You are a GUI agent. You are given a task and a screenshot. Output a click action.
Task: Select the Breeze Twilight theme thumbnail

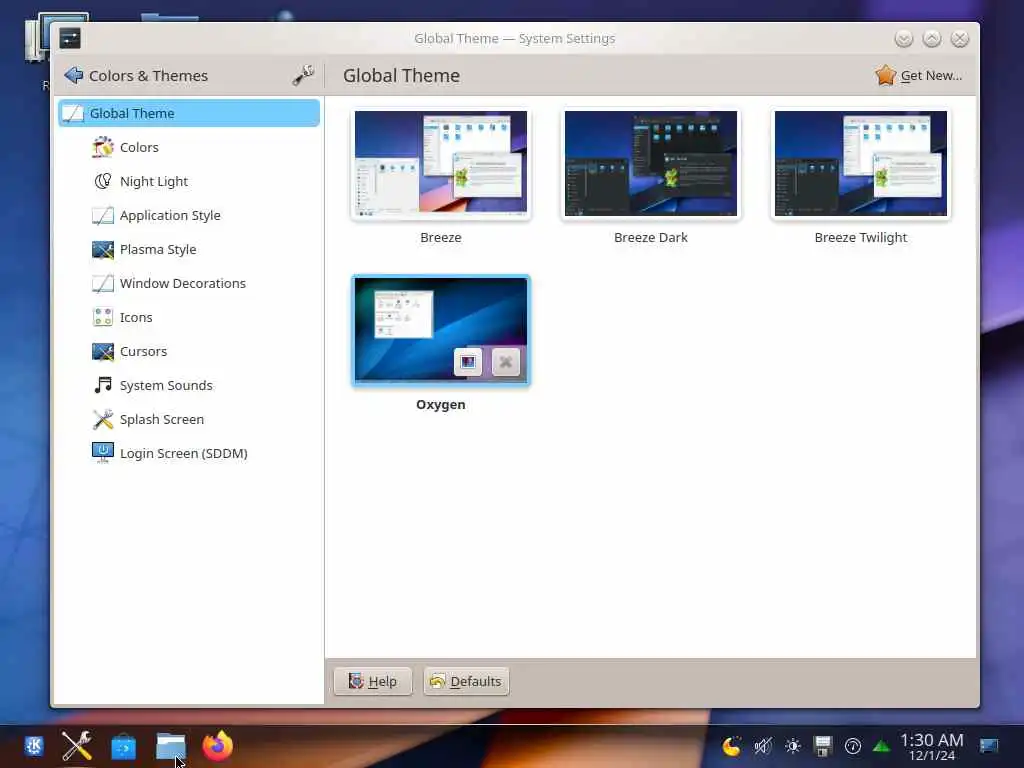pyautogui.click(x=861, y=163)
